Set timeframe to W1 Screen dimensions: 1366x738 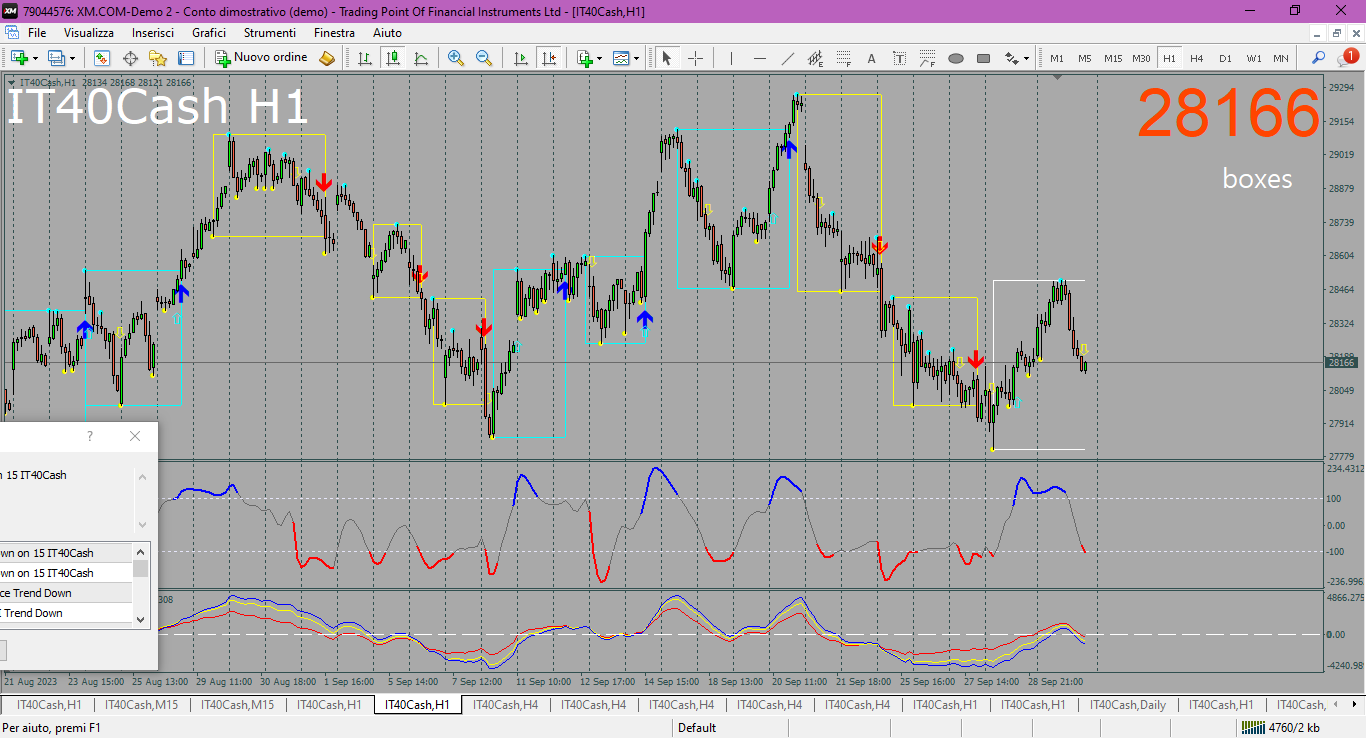click(x=1253, y=58)
